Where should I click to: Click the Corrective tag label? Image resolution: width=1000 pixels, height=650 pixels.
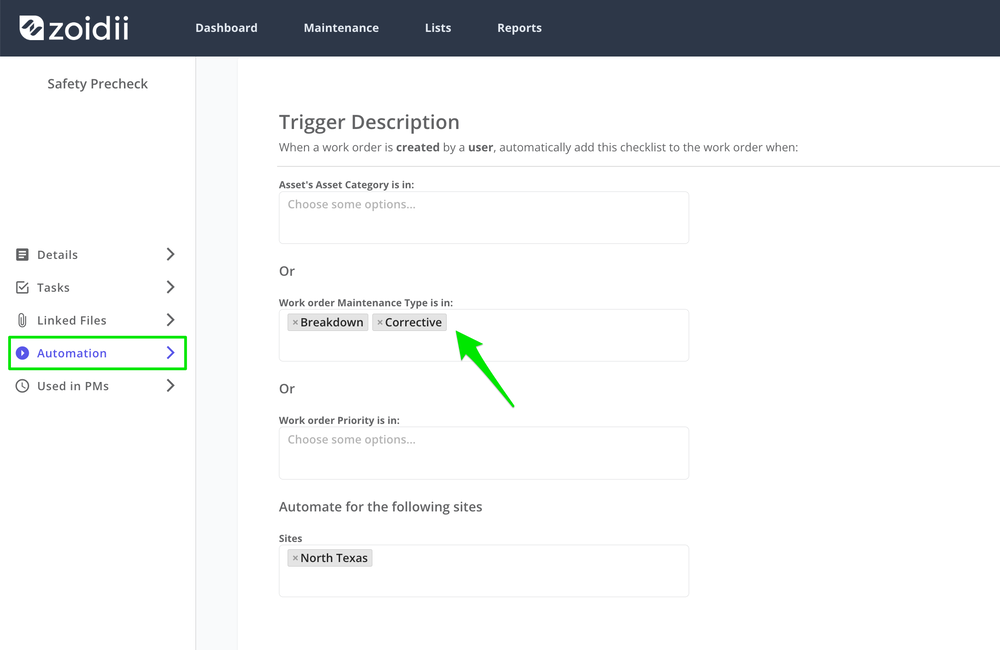pyautogui.click(x=413, y=323)
